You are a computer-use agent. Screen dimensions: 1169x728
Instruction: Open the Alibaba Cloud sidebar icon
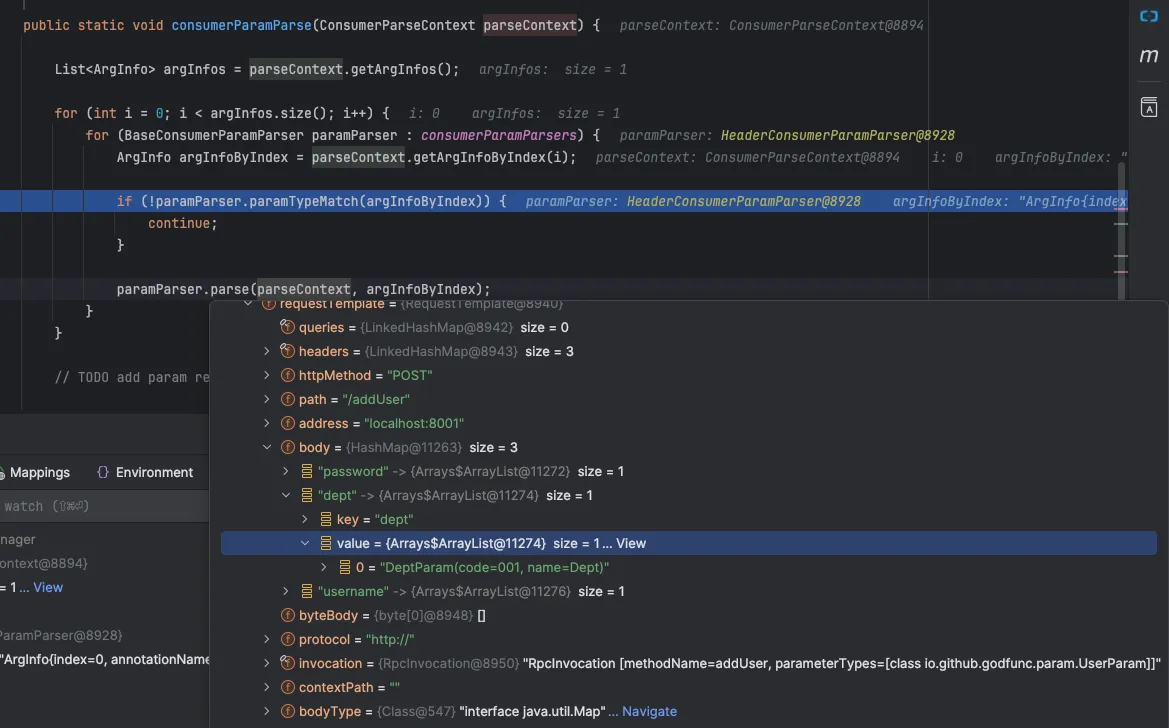(x=1149, y=16)
